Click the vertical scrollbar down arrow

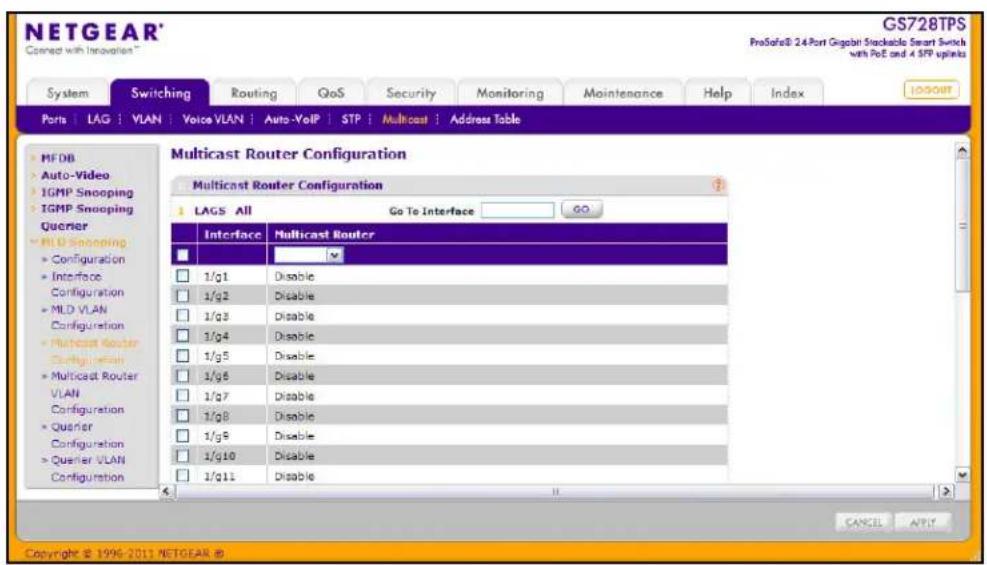(x=962, y=475)
